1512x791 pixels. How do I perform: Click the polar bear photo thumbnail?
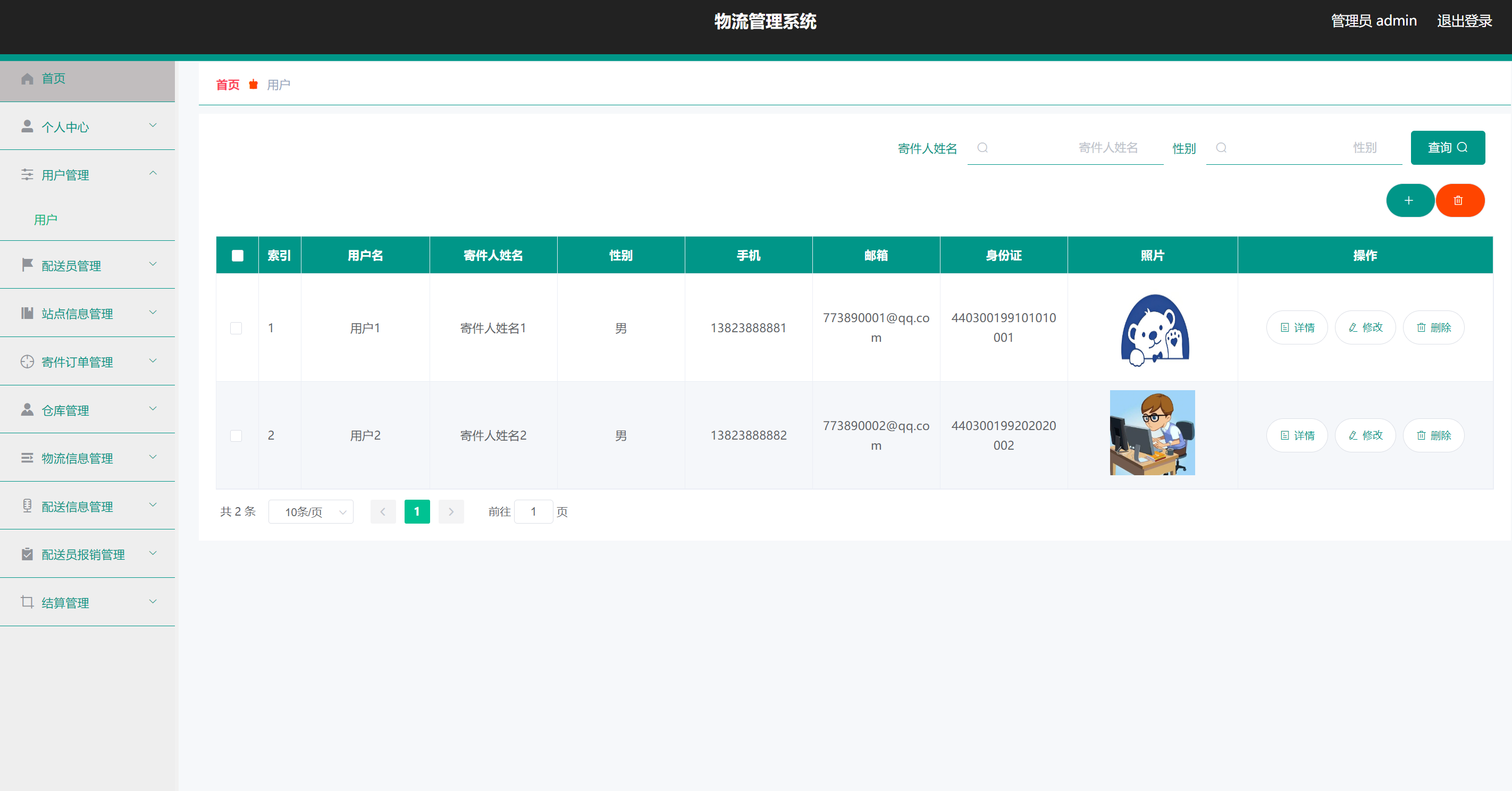point(1155,330)
